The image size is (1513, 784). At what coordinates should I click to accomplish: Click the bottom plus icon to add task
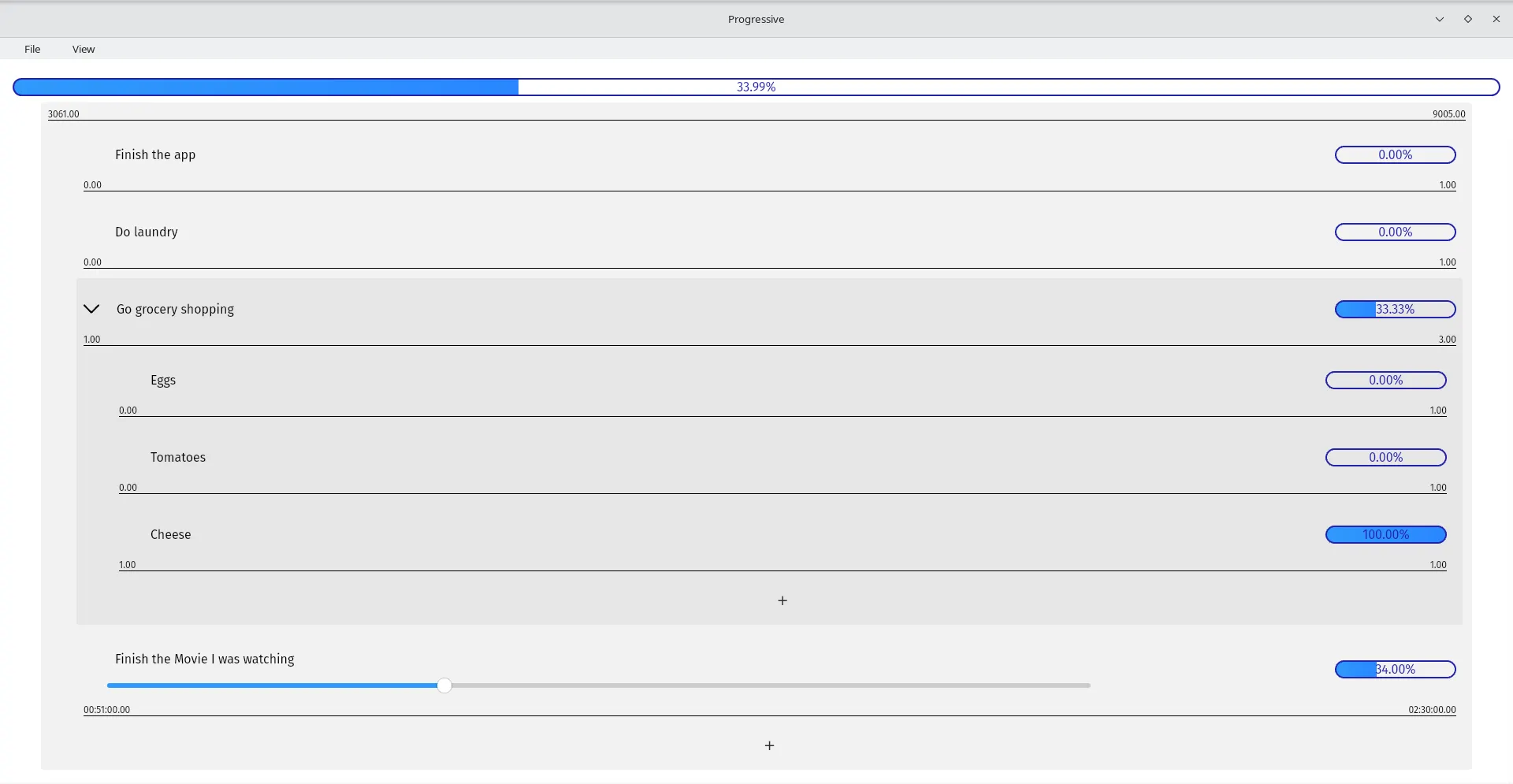(x=770, y=745)
